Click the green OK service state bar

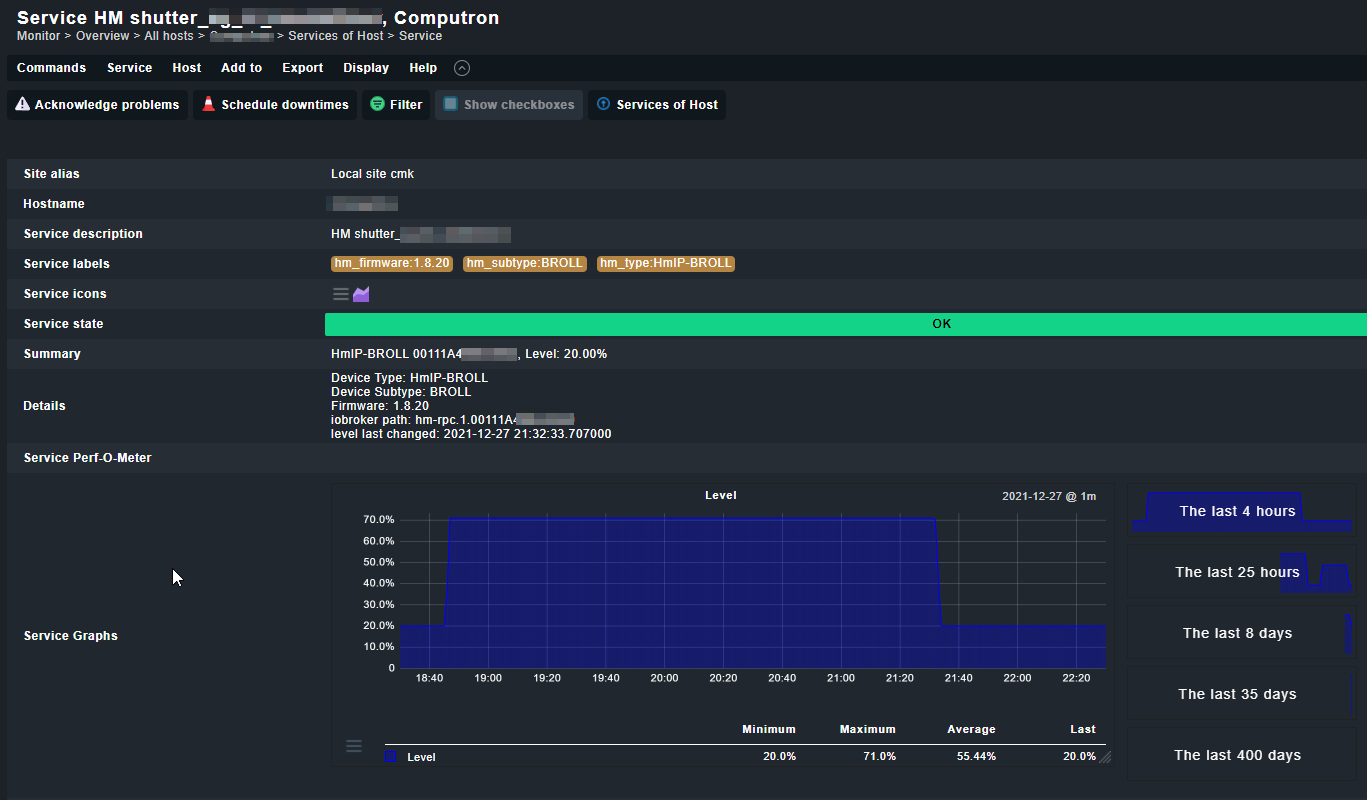pos(846,324)
